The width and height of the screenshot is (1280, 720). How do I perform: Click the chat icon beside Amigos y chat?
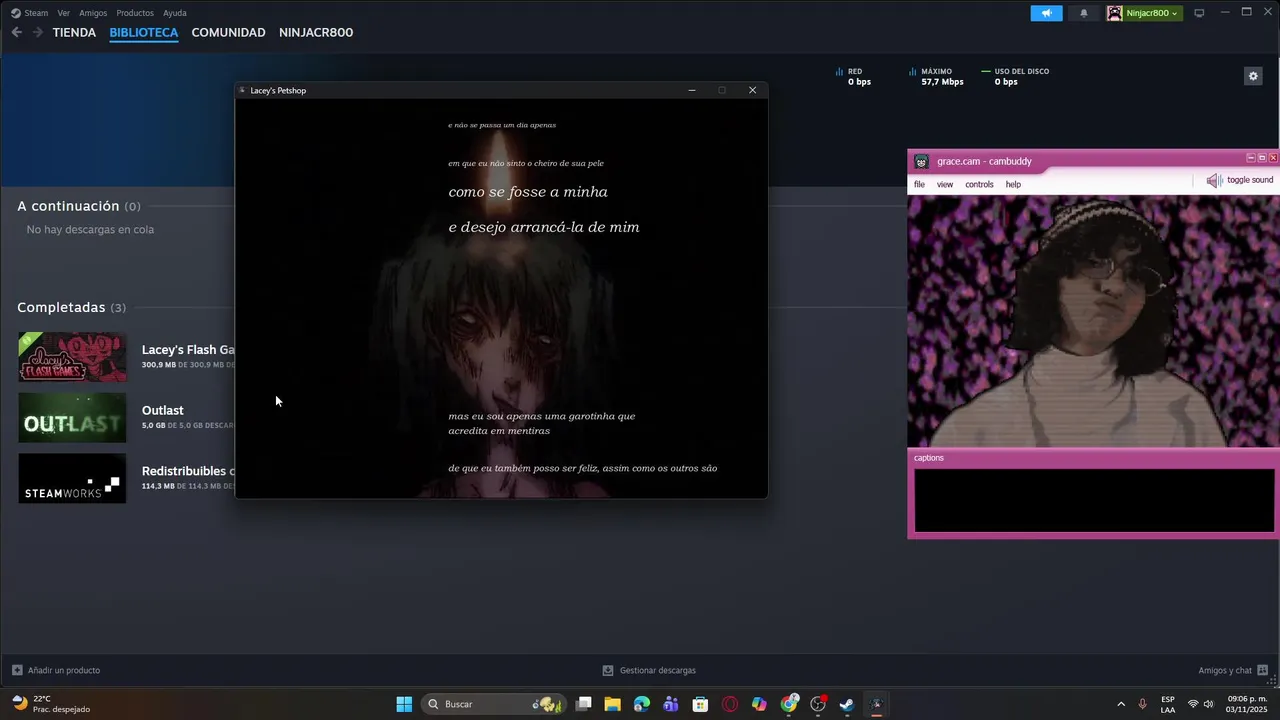(x=1263, y=670)
